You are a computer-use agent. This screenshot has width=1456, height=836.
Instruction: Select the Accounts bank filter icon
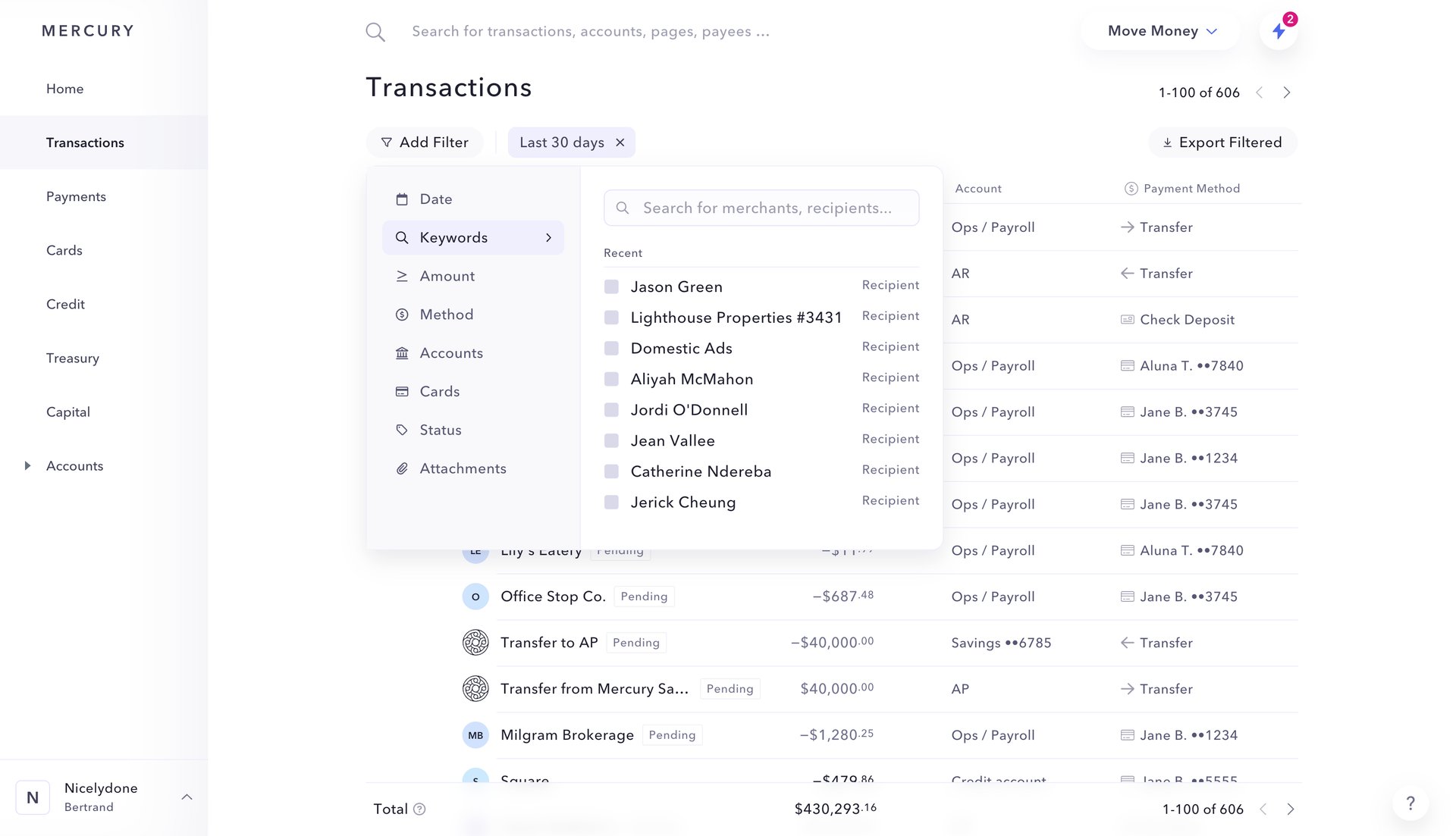pyautogui.click(x=403, y=352)
